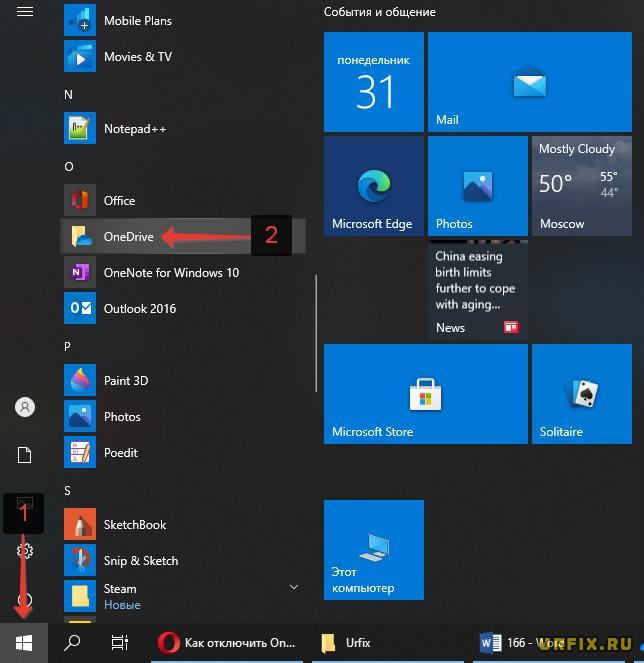Screen dimensions: 644x663
Task: Switch to Word document on taskbar
Action: (548, 643)
